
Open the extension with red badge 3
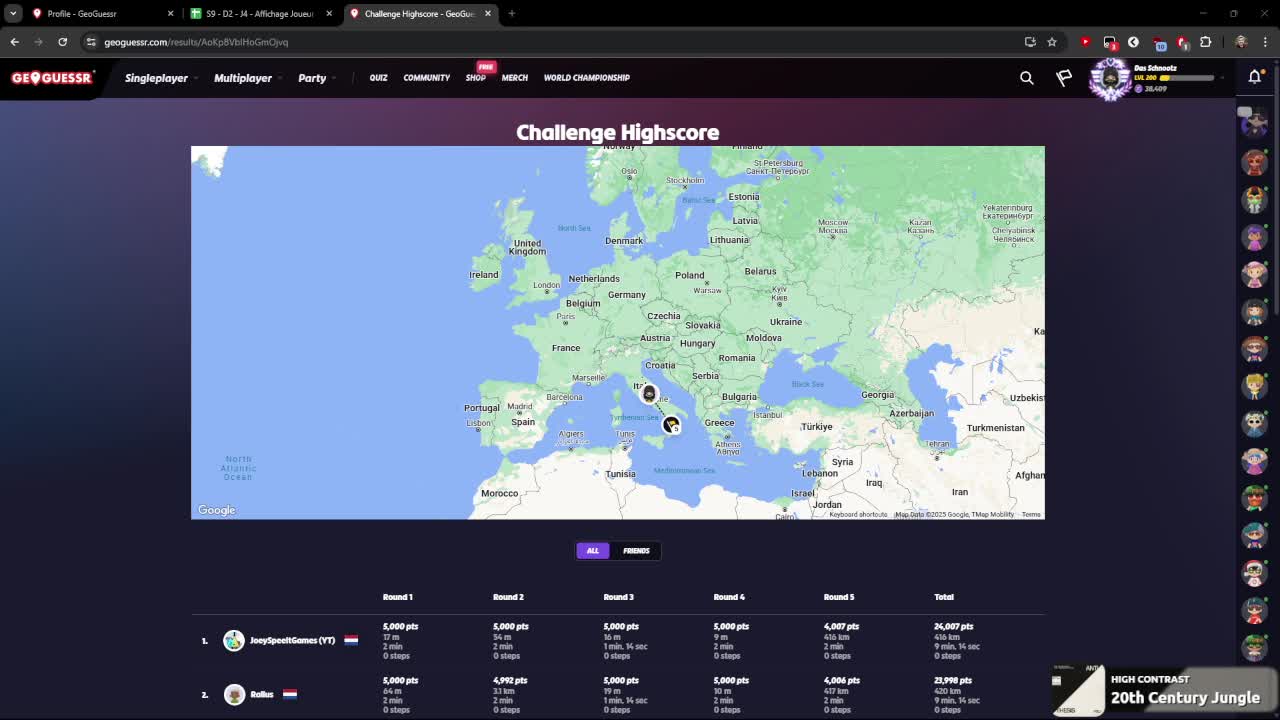(x=1110, y=42)
